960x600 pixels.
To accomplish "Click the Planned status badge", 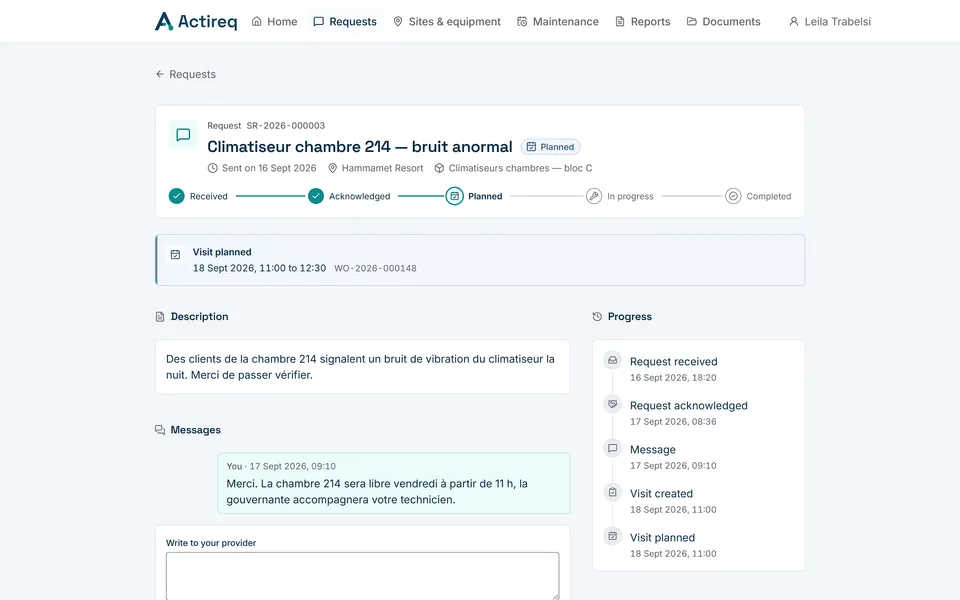I will click(x=550, y=147).
